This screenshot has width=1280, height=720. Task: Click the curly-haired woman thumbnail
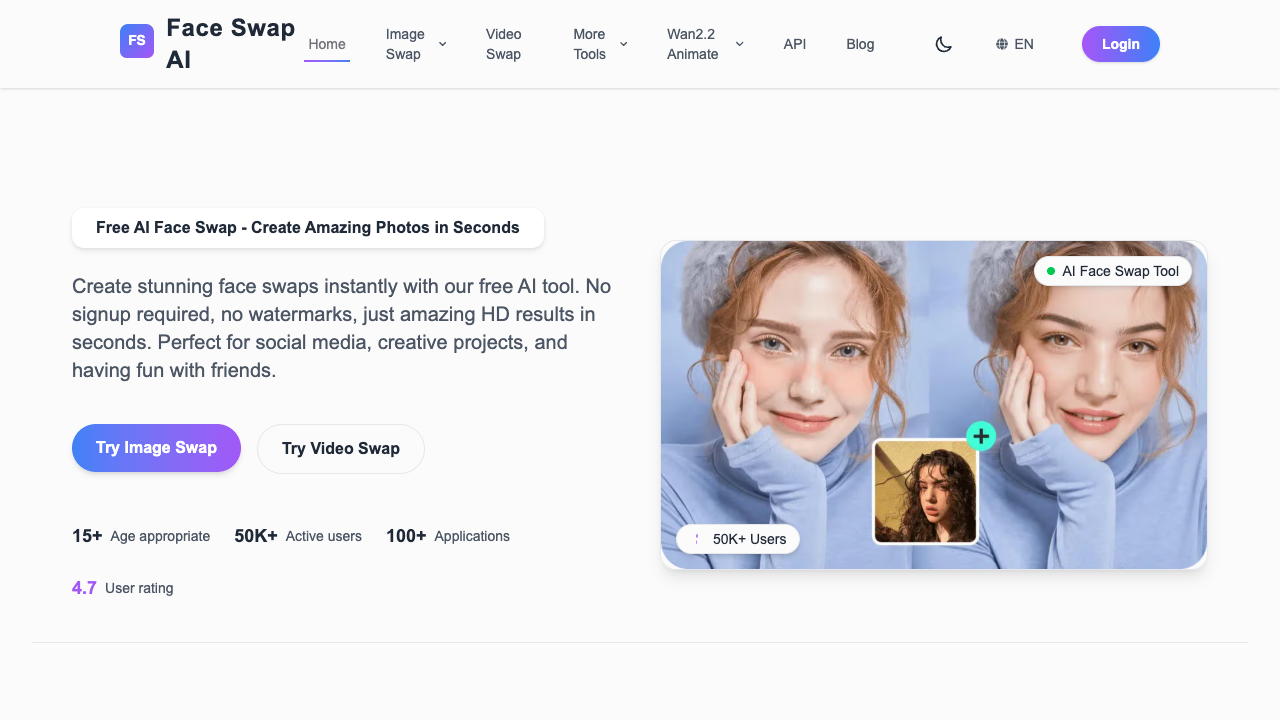(x=925, y=492)
